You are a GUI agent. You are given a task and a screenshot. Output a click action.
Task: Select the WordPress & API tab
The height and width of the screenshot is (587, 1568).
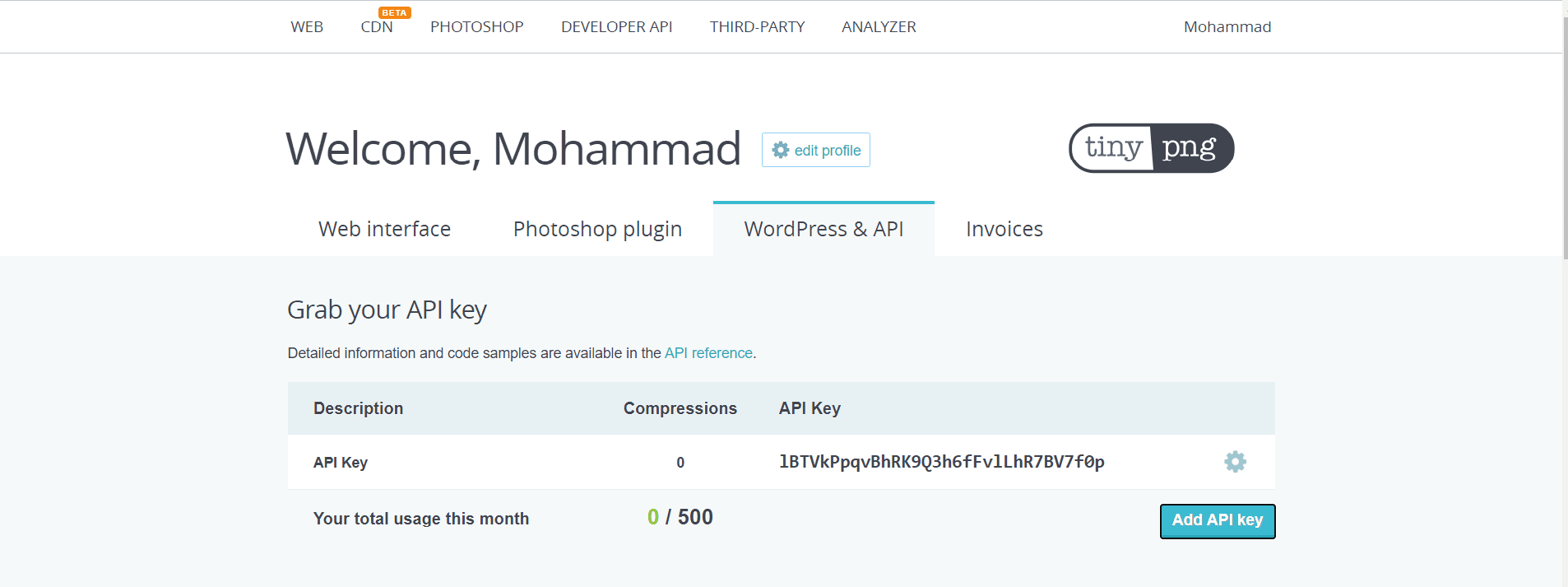point(823,229)
